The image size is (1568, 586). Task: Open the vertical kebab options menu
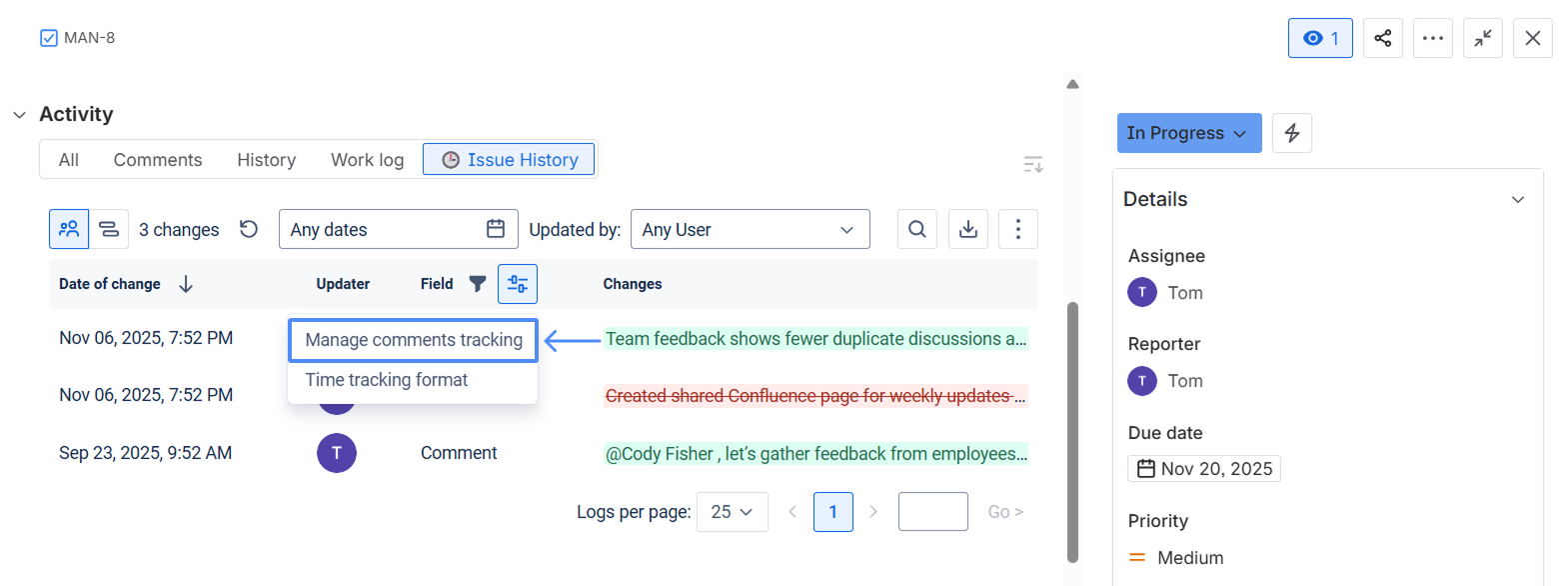pos(1017,229)
